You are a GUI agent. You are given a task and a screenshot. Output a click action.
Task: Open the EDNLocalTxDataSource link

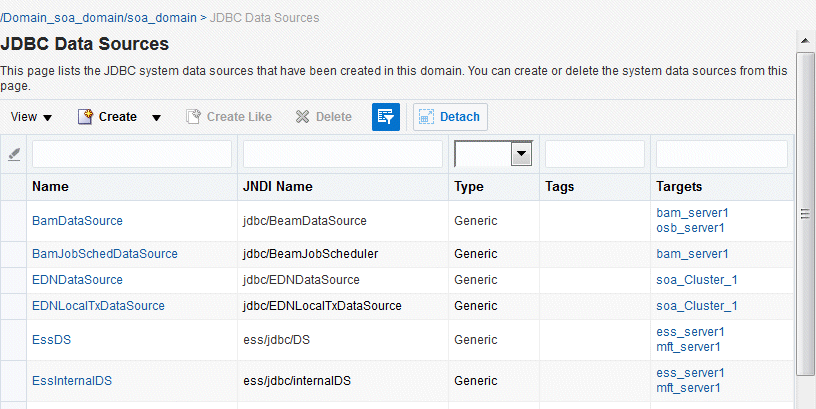coord(98,306)
